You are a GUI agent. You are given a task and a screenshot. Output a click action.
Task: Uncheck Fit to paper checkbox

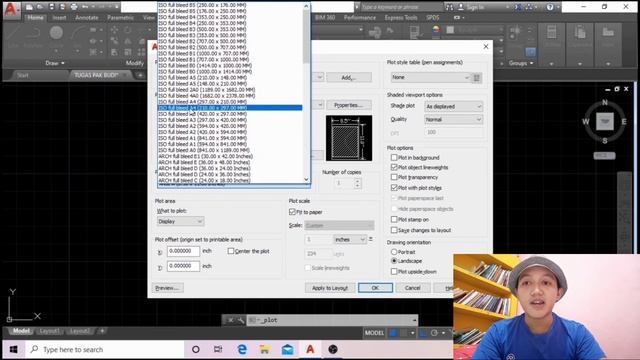pos(292,212)
